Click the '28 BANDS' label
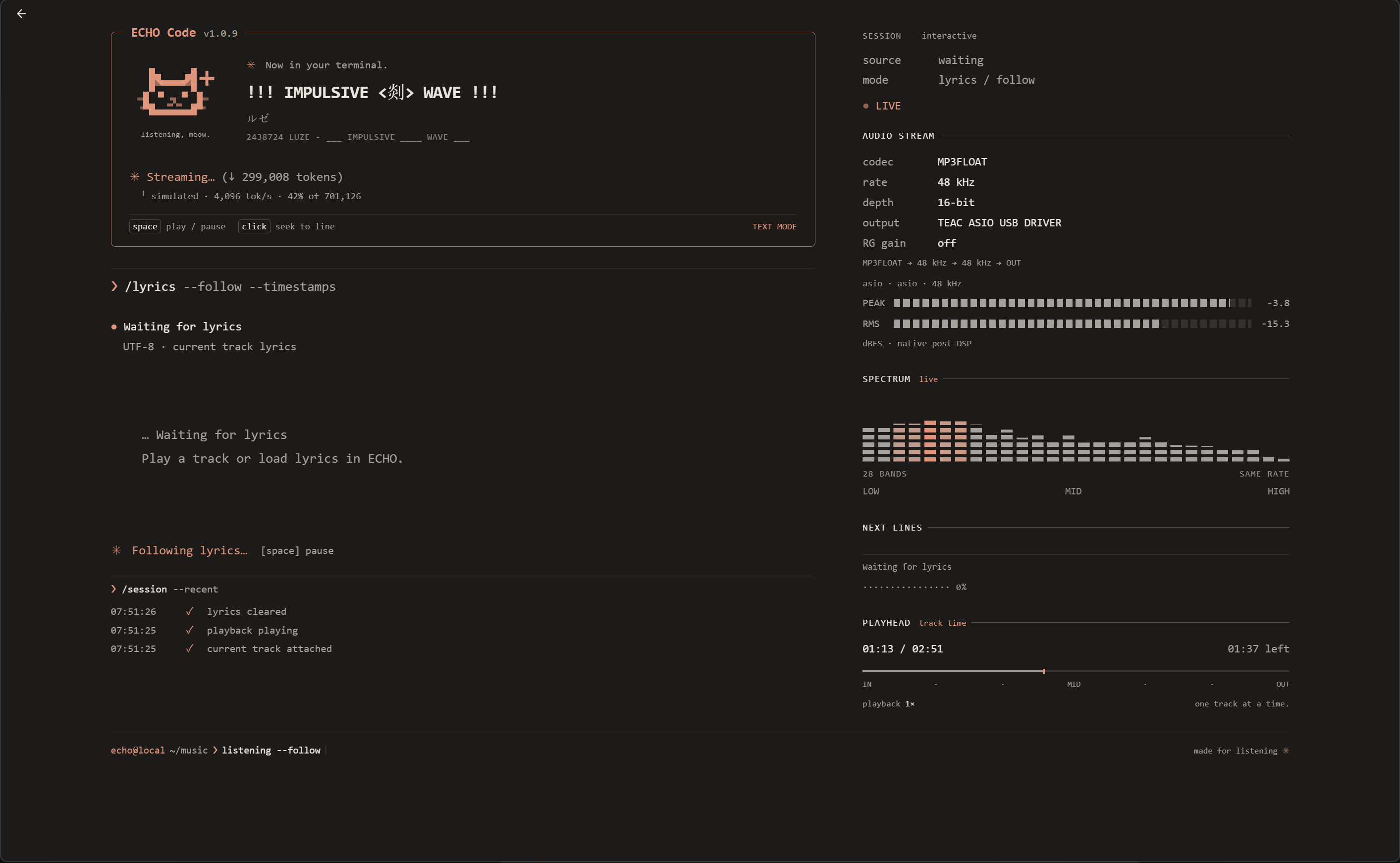The width and height of the screenshot is (1400, 863). coord(884,474)
